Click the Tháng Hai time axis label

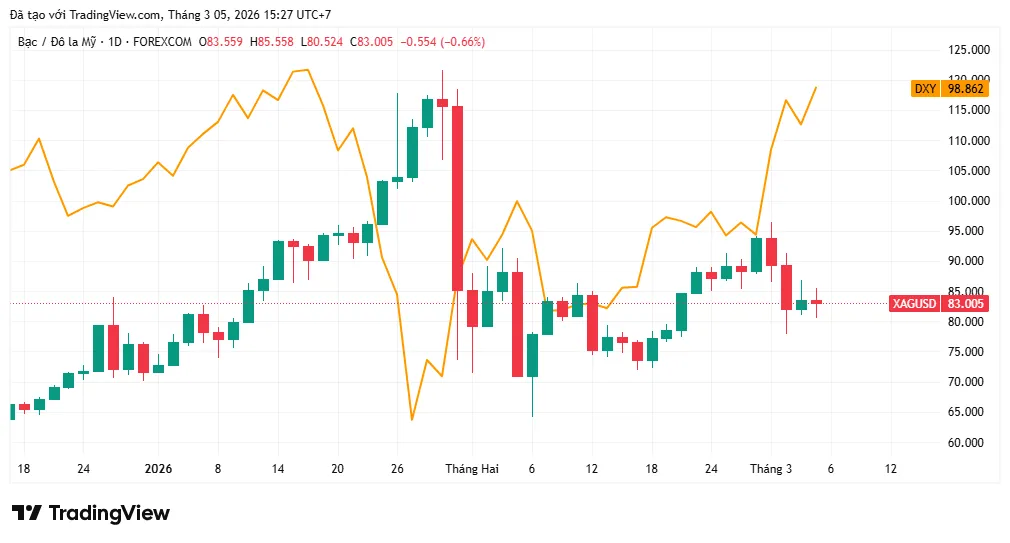click(x=472, y=469)
